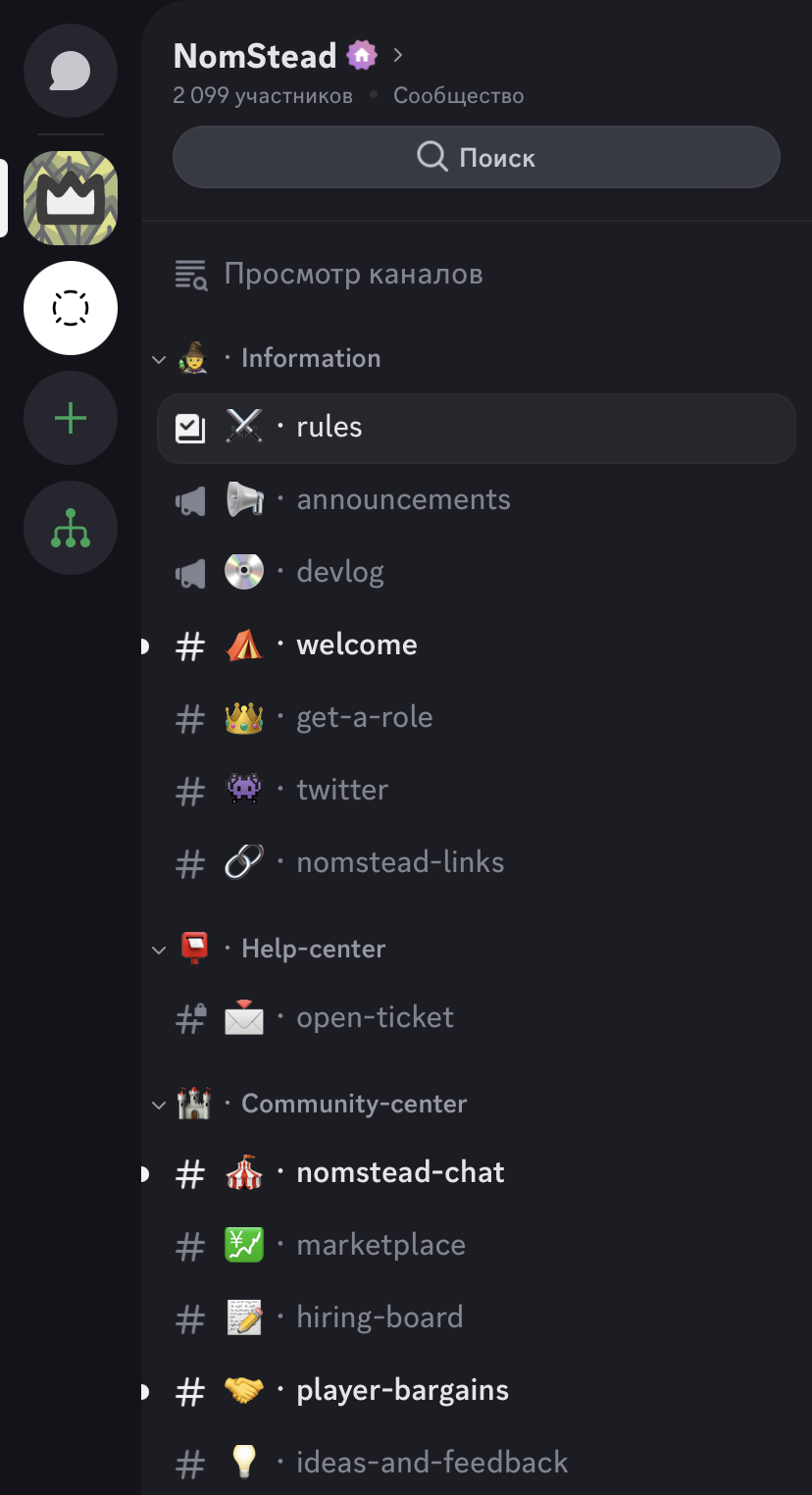Open the server discovery tree icon

(71, 529)
